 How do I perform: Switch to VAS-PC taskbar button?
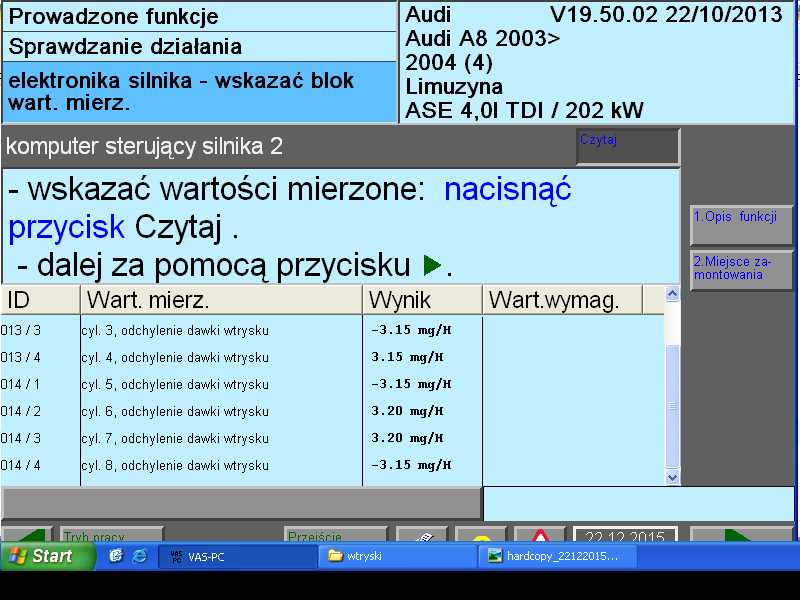[238, 557]
